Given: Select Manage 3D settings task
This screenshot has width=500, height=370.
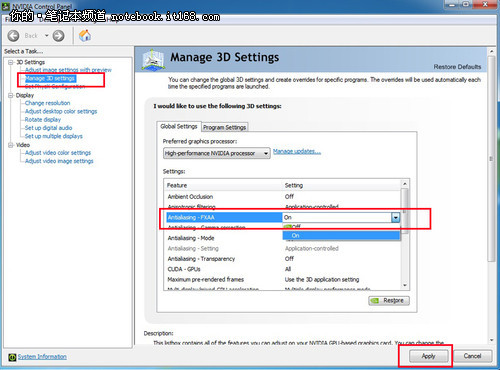Looking at the screenshot, I should (50, 78).
